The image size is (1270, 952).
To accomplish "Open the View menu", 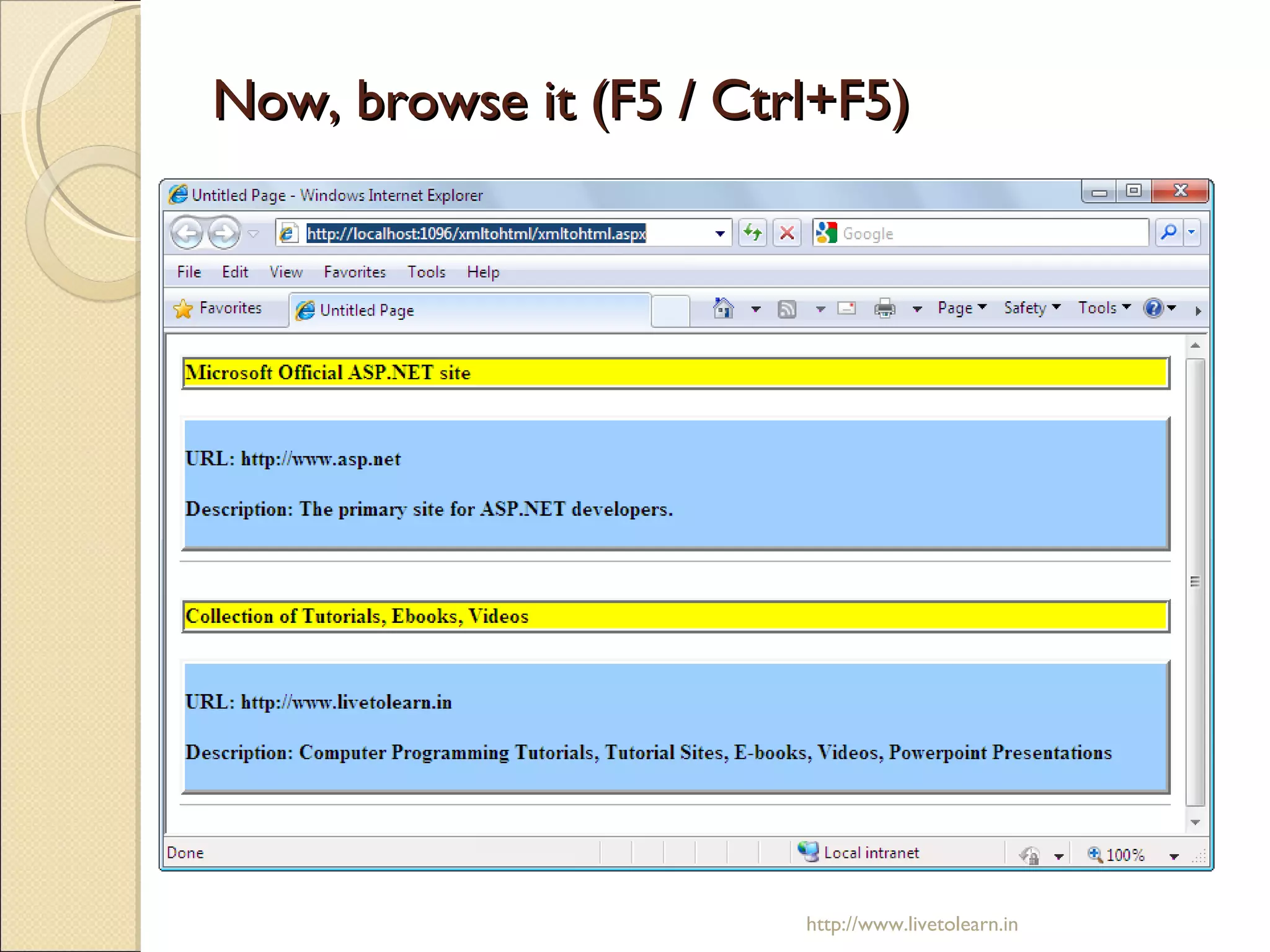I will 286,271.
